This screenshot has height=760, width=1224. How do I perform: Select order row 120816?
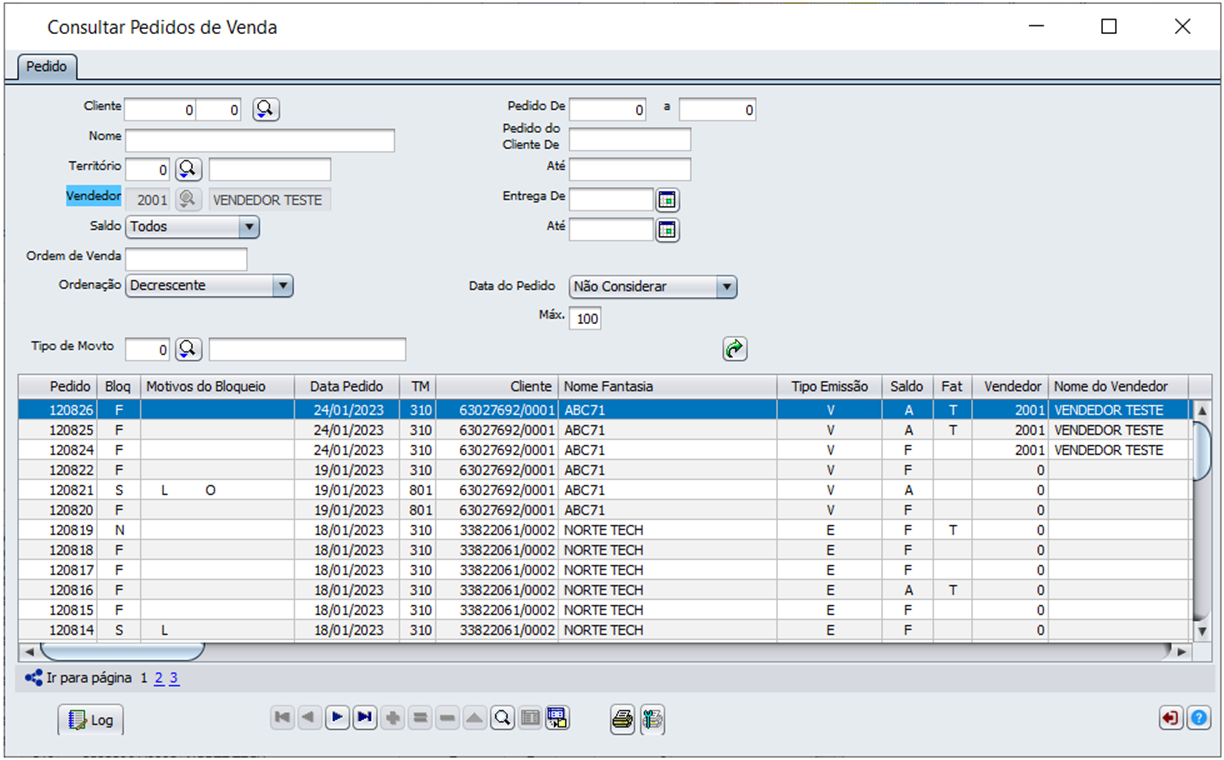(x=605, y=590)
